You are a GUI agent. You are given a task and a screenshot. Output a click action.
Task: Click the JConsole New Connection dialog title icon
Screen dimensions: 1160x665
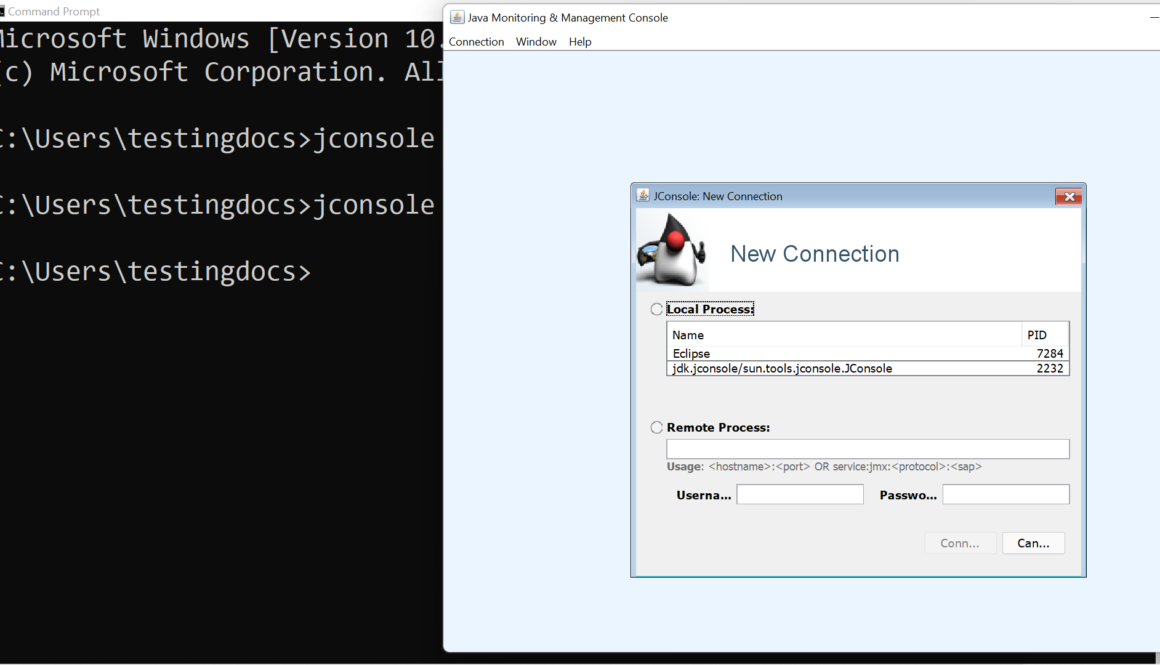(643, 196)
